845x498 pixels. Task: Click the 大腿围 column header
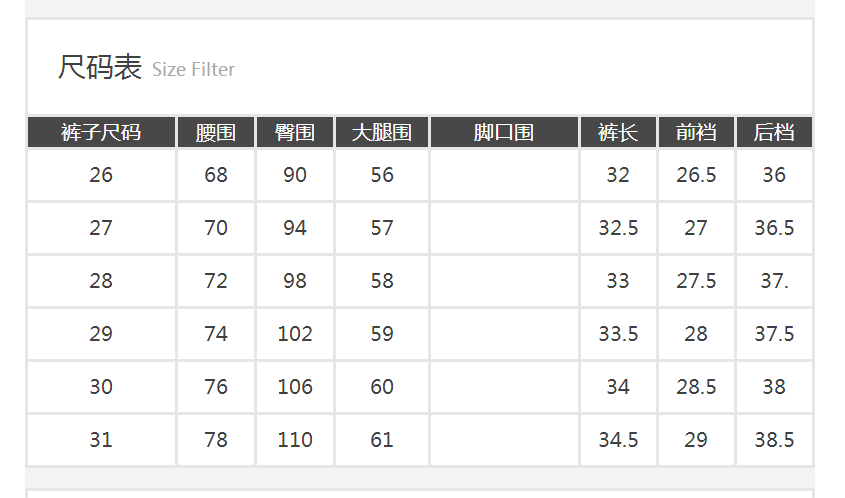(382, 132)
